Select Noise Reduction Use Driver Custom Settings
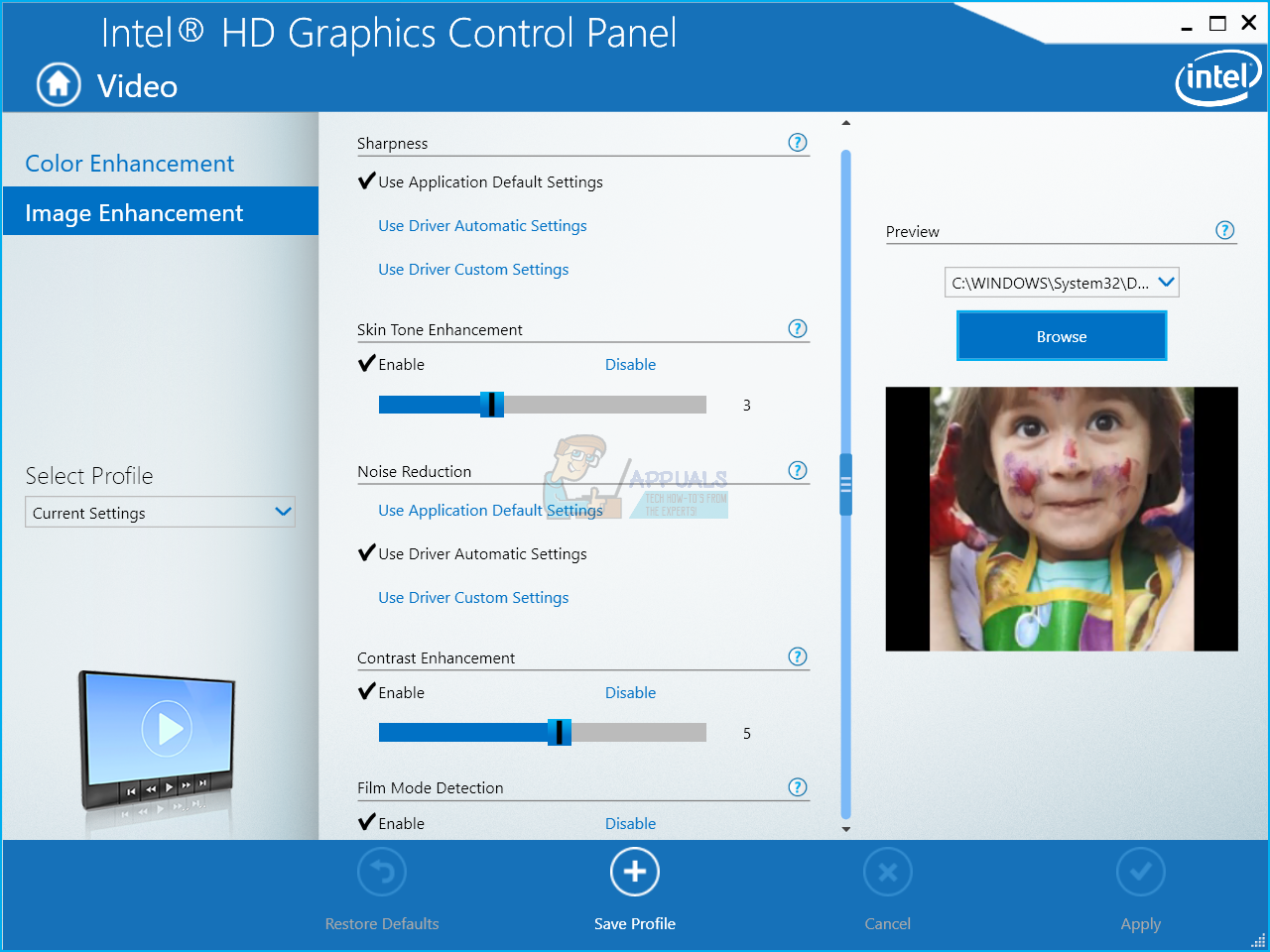The width and height of the screenshot is (1270, 952). (473, 598)
